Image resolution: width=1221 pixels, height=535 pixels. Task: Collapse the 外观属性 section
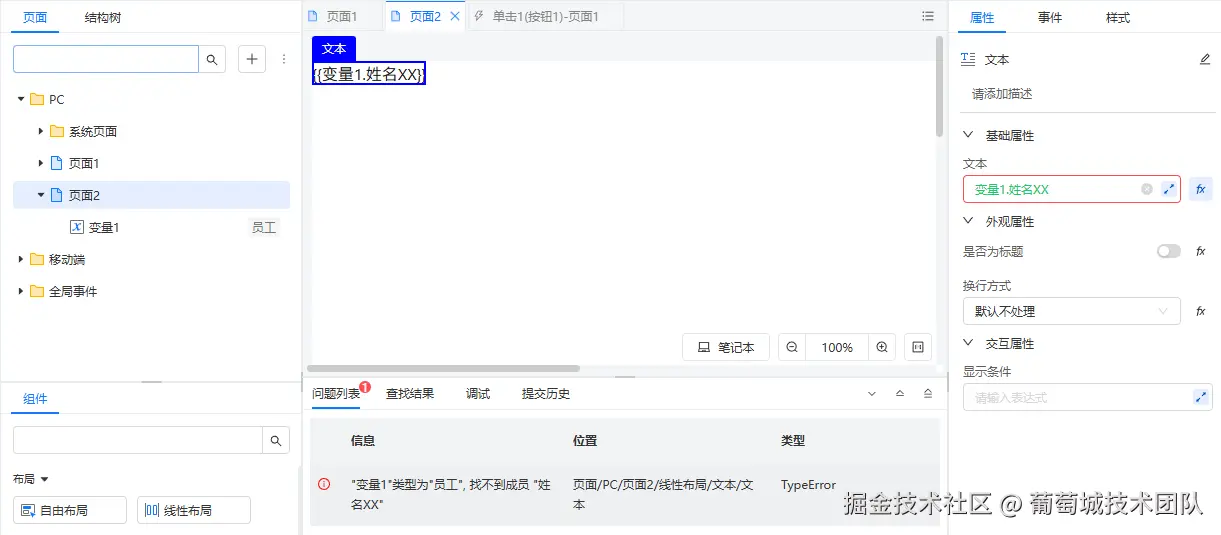tap(968, 221)
